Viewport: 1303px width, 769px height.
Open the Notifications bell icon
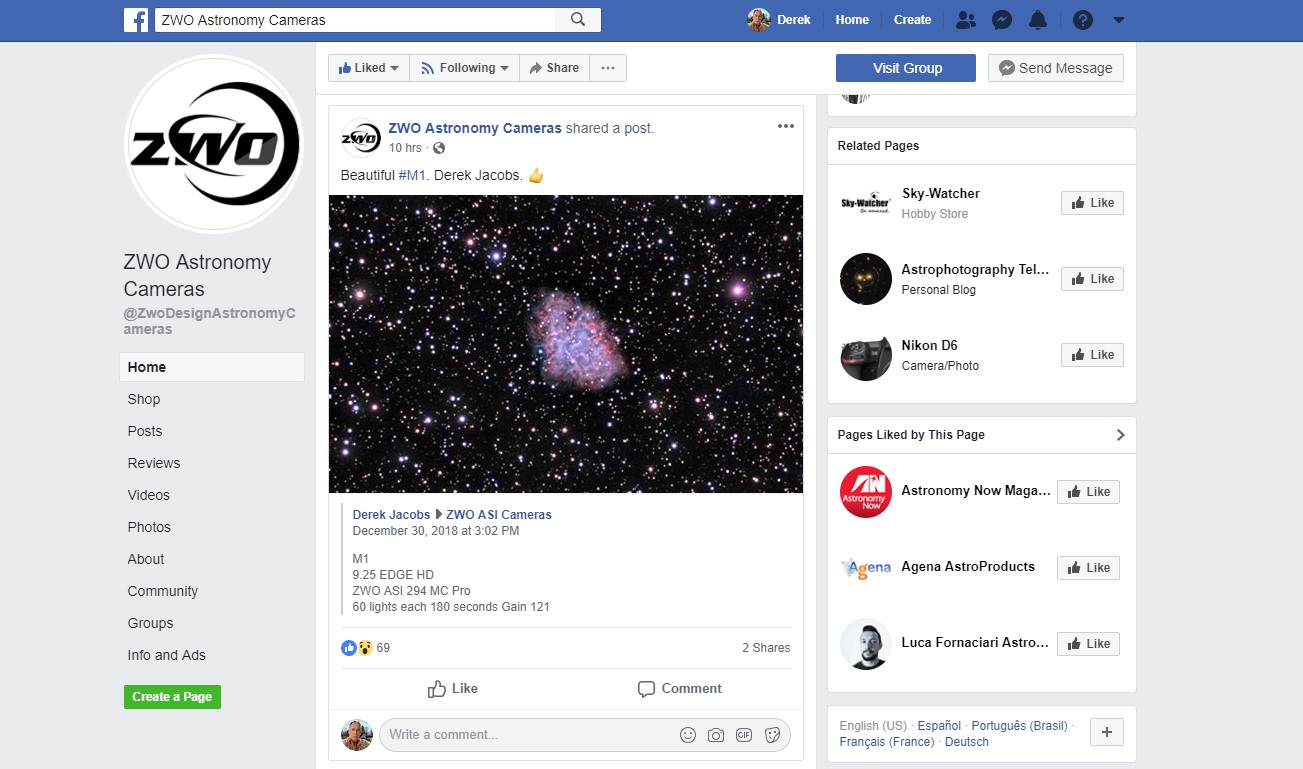(1038, 20)
